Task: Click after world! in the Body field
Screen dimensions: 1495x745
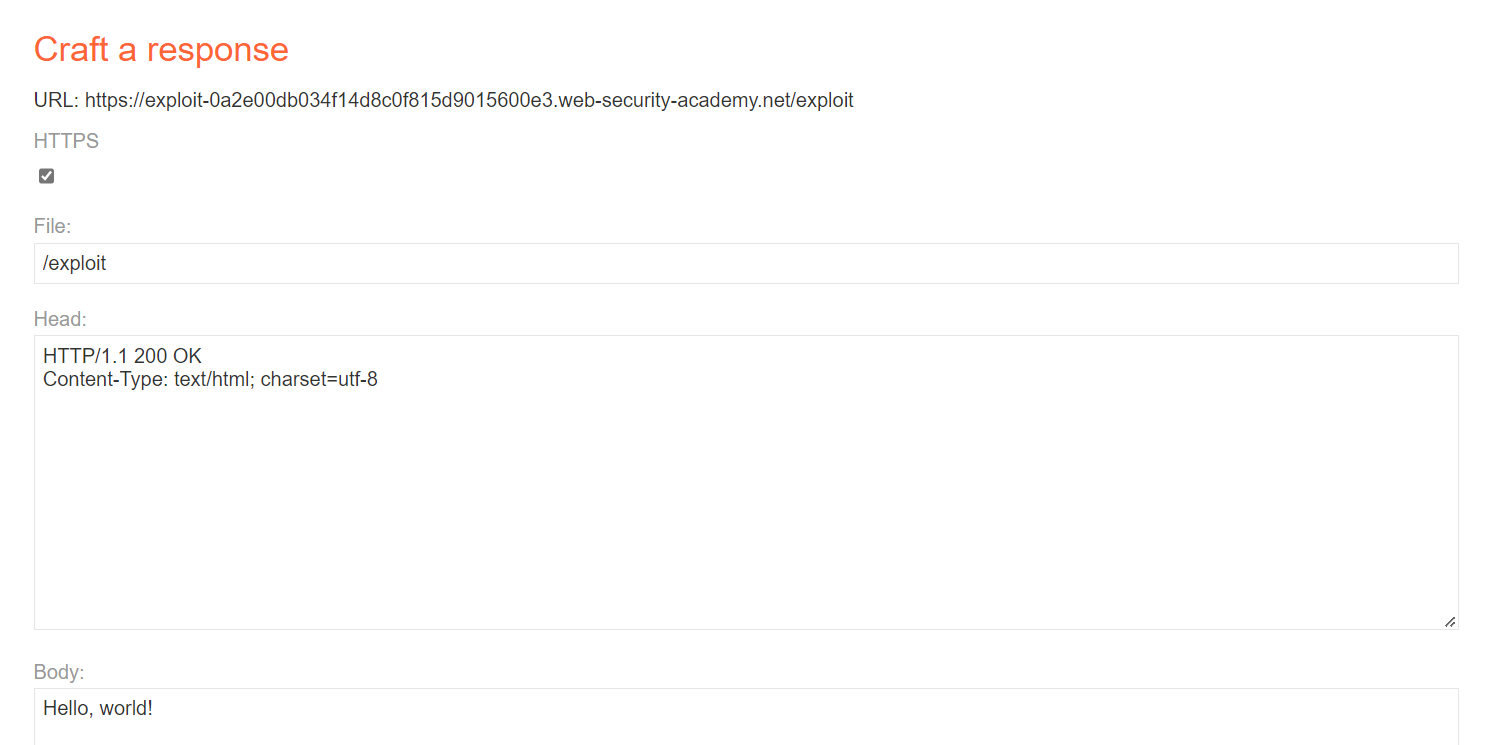Action: point(153,708)
